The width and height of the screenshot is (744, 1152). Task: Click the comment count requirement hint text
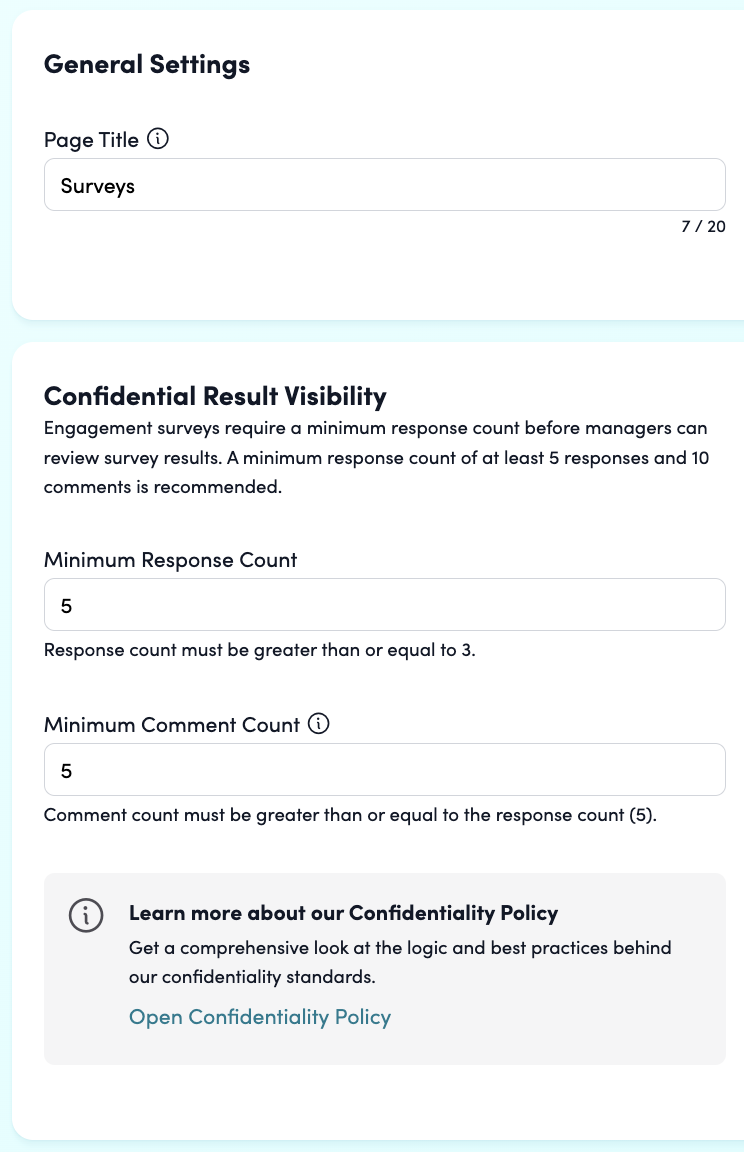tap(350, 816)
